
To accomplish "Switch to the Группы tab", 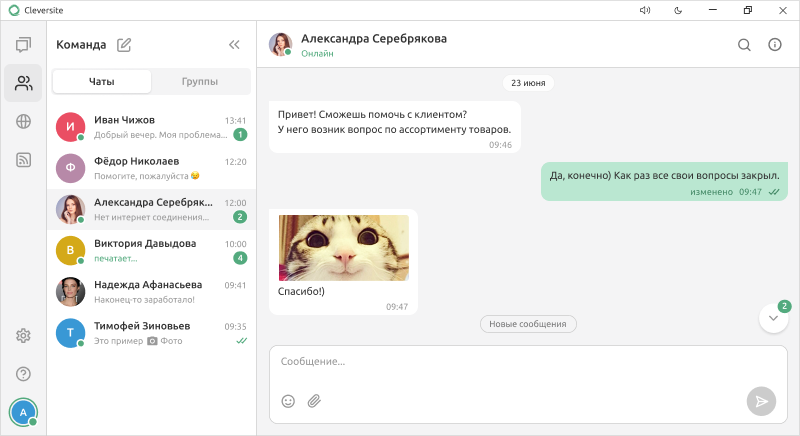I will click(200, 81).
